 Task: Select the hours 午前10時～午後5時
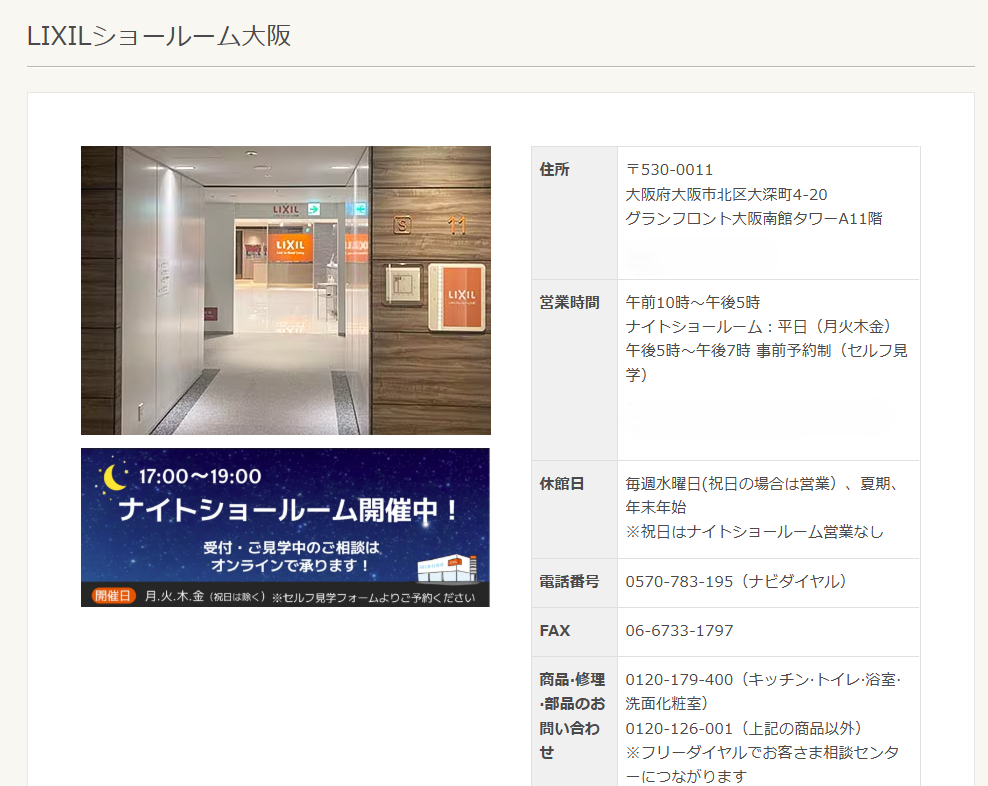point(692,303)
